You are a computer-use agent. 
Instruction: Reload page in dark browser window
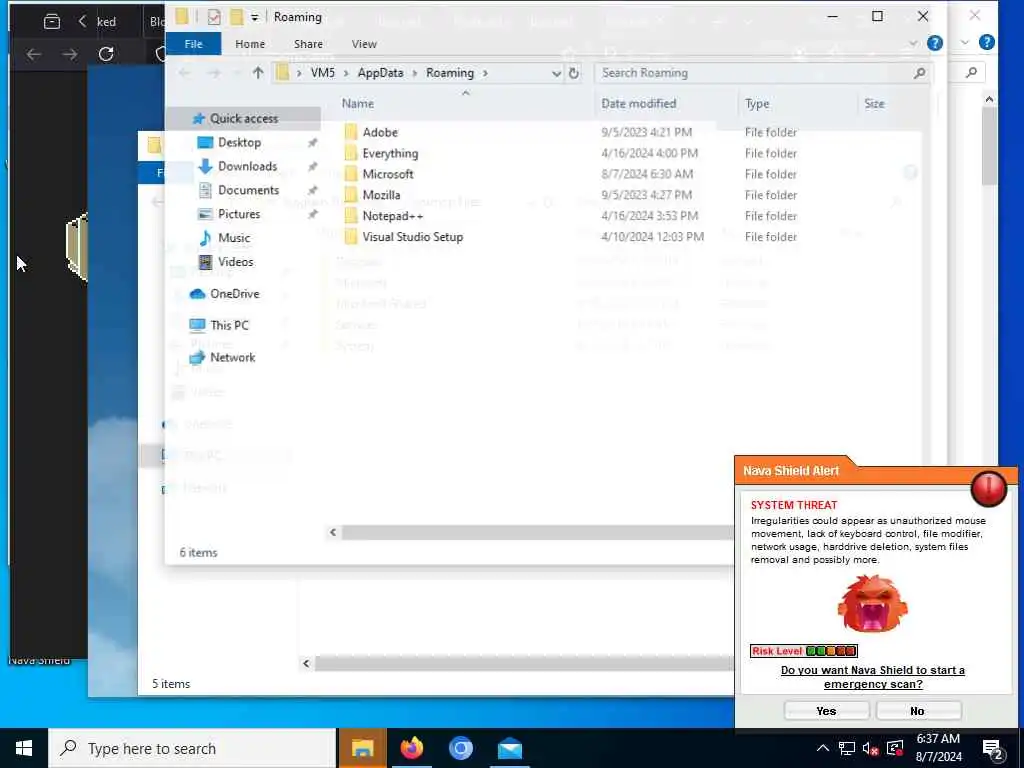coord(106,54)
